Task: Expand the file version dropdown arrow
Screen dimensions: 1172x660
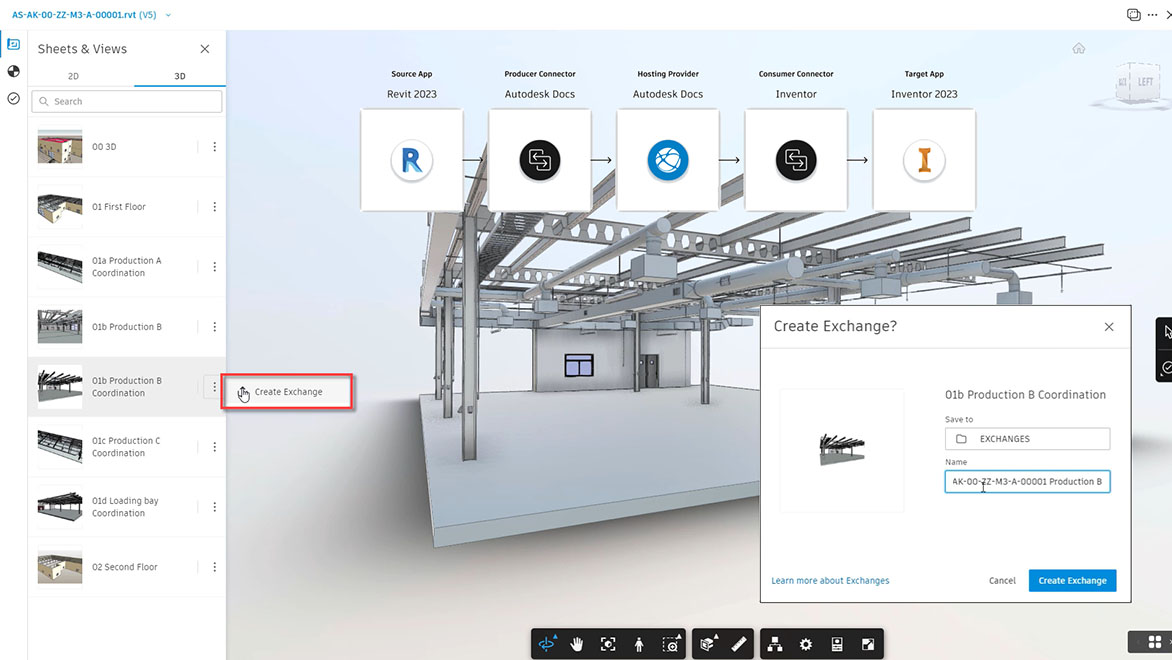Action: (168, 15)
